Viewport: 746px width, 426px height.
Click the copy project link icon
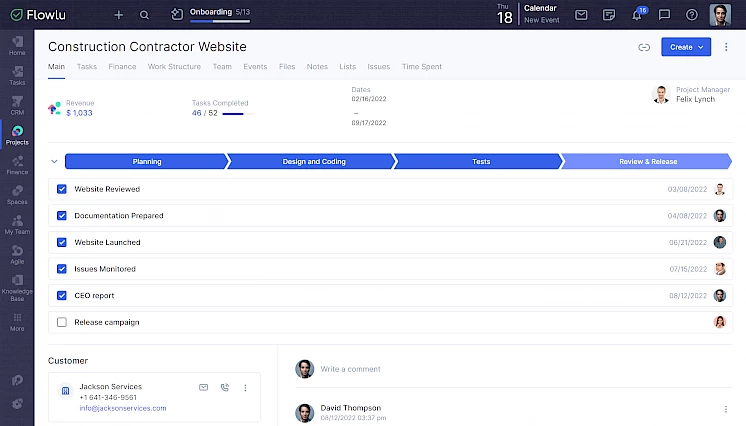[x=643, y=47]
